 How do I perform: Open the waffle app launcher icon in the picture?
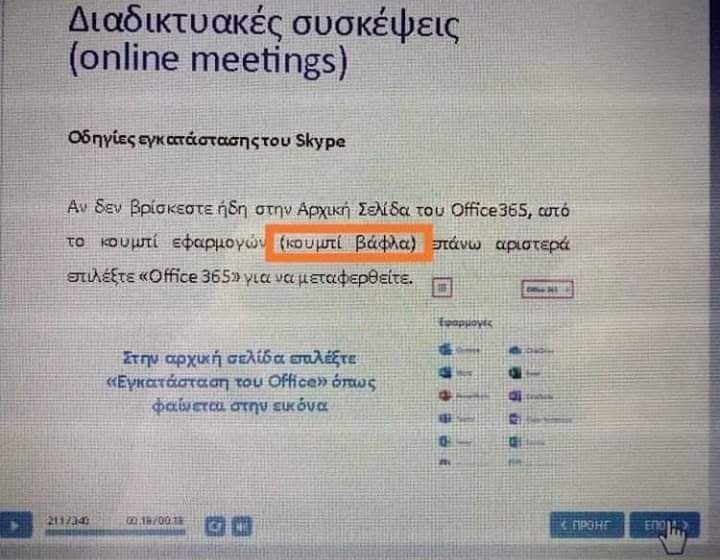click(442, 288)
